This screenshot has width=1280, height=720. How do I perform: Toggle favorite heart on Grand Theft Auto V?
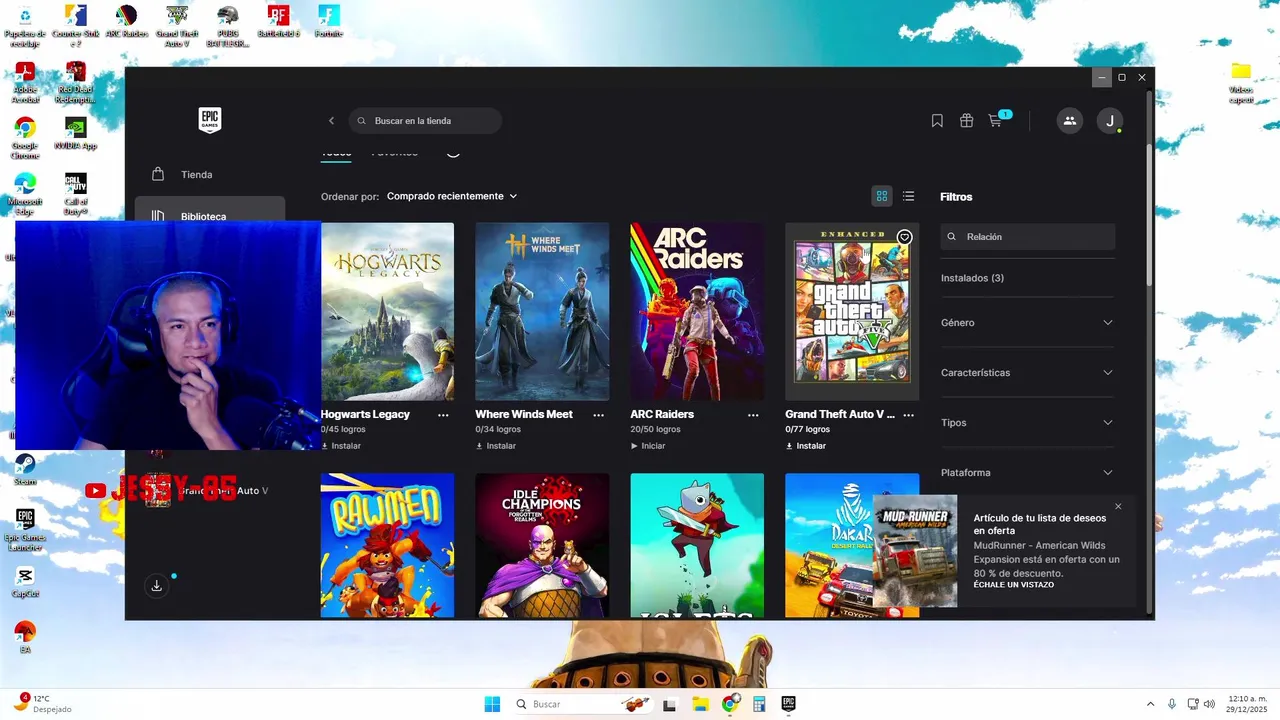[x=904, y=237]
